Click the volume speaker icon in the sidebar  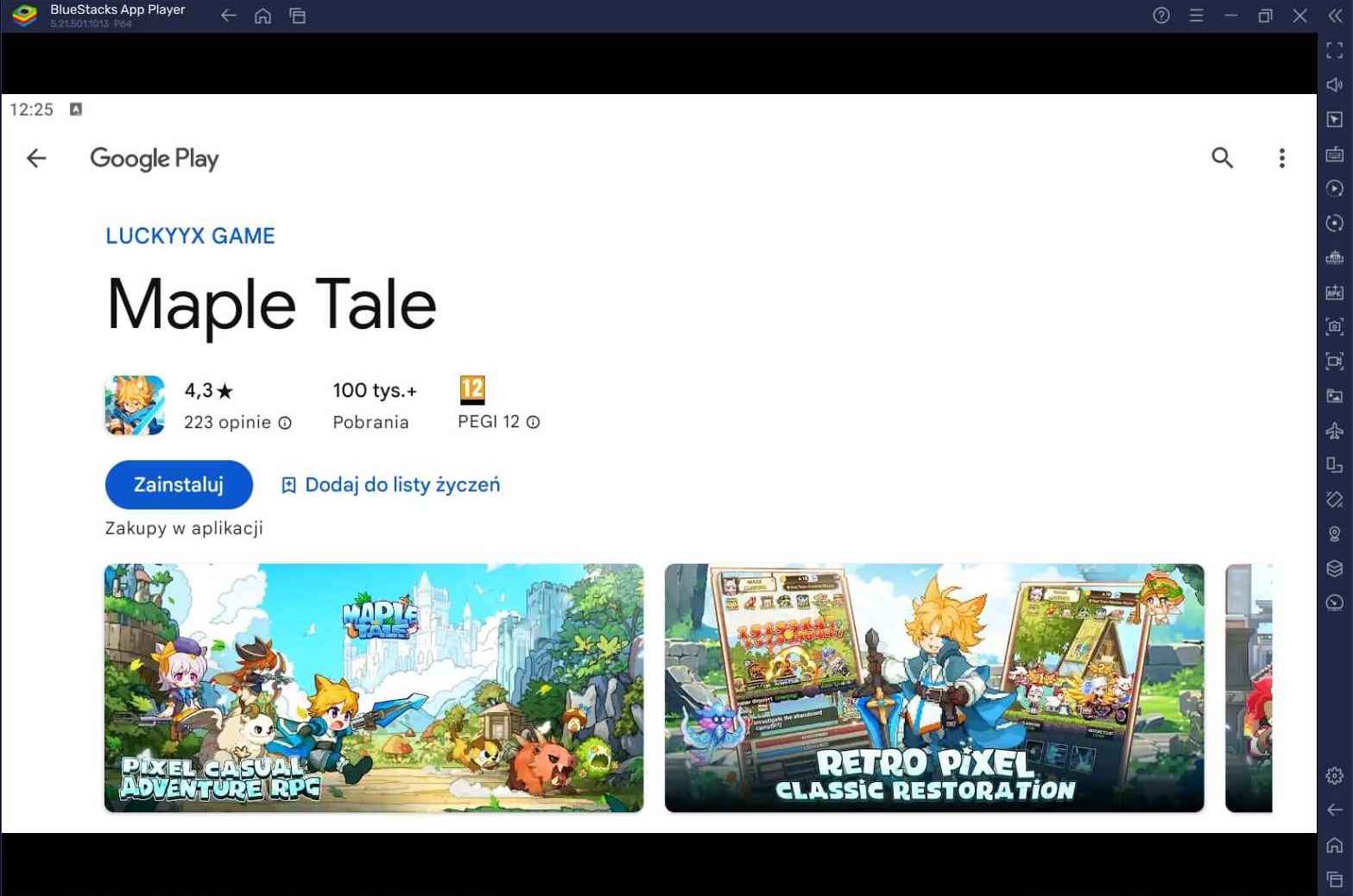pyautogui.click(x=1335, y=85)
